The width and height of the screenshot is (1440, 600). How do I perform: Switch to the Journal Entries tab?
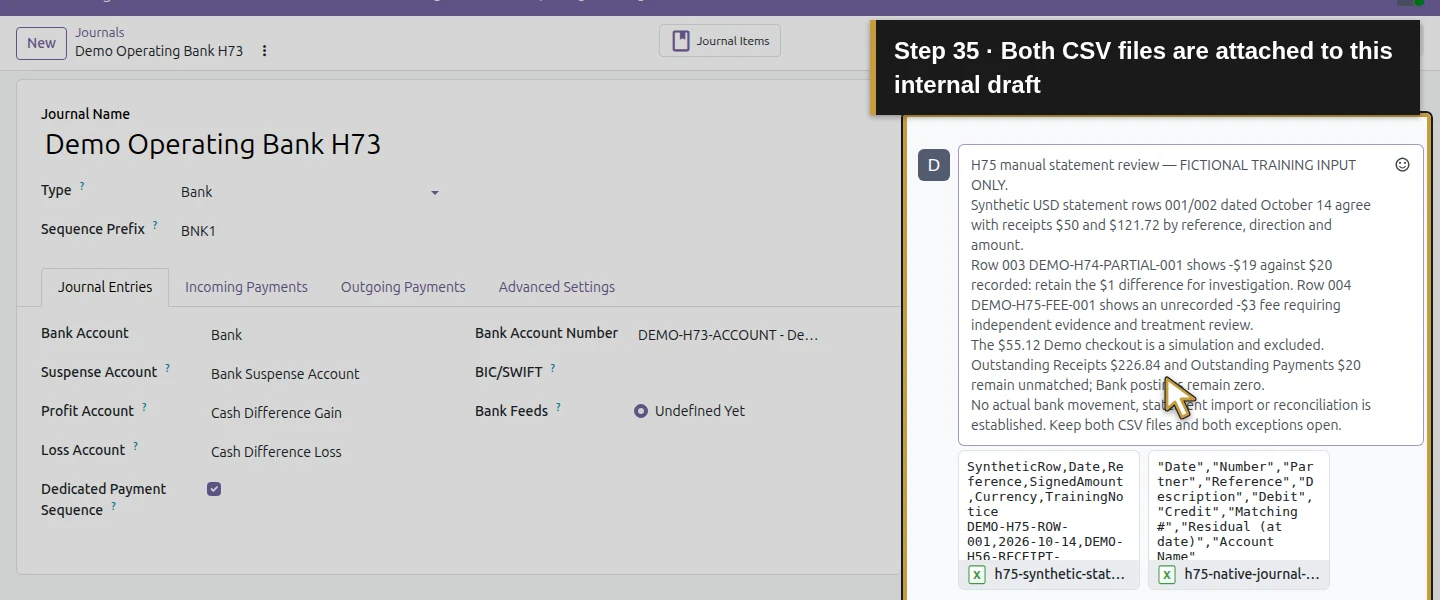click(105, 287)
